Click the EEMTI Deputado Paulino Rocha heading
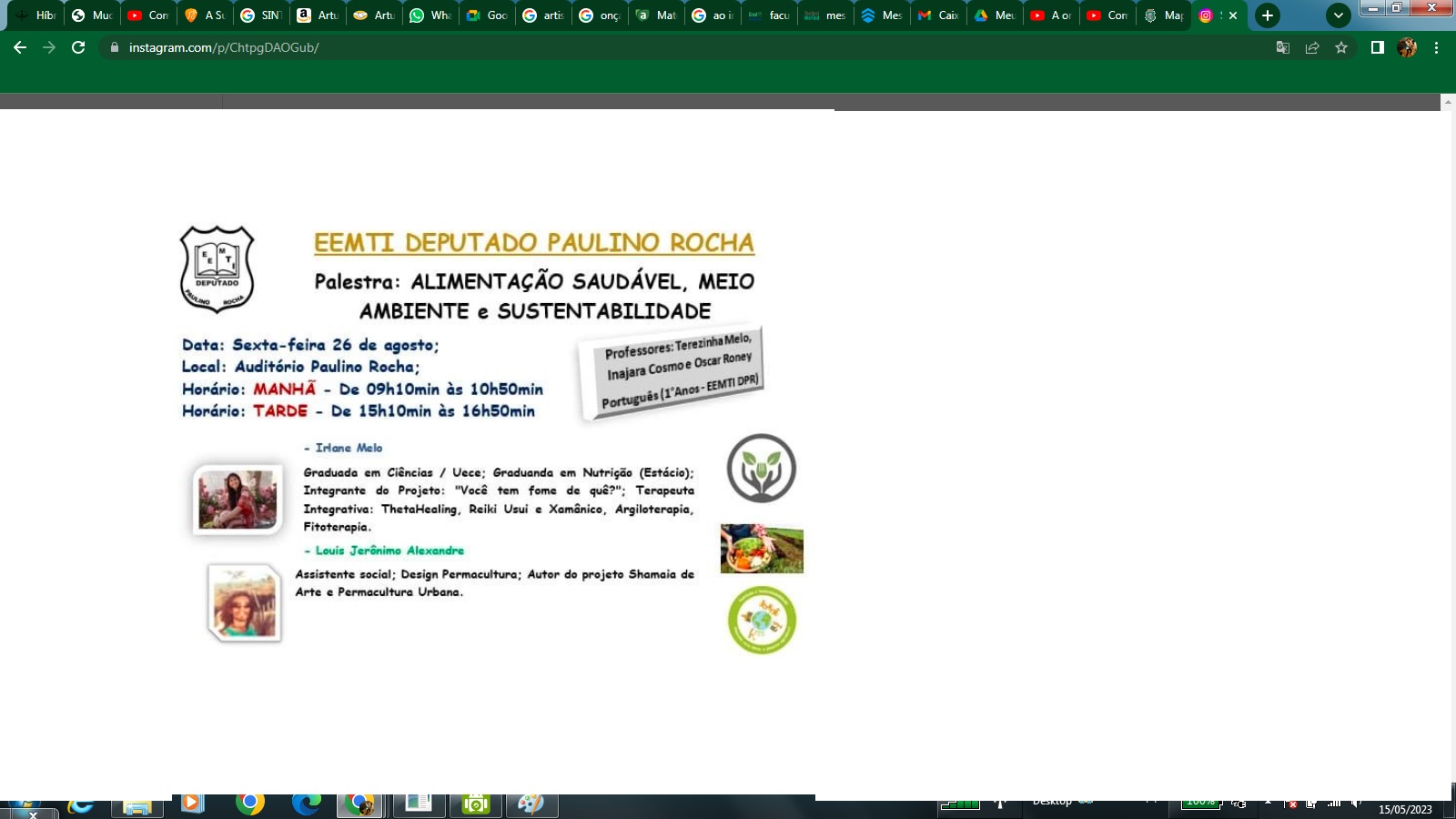 pos(533,243)
